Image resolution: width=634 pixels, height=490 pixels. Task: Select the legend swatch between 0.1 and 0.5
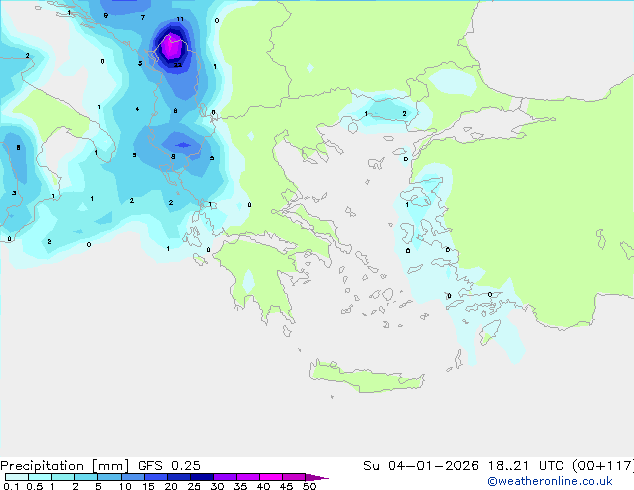(17, 477)
